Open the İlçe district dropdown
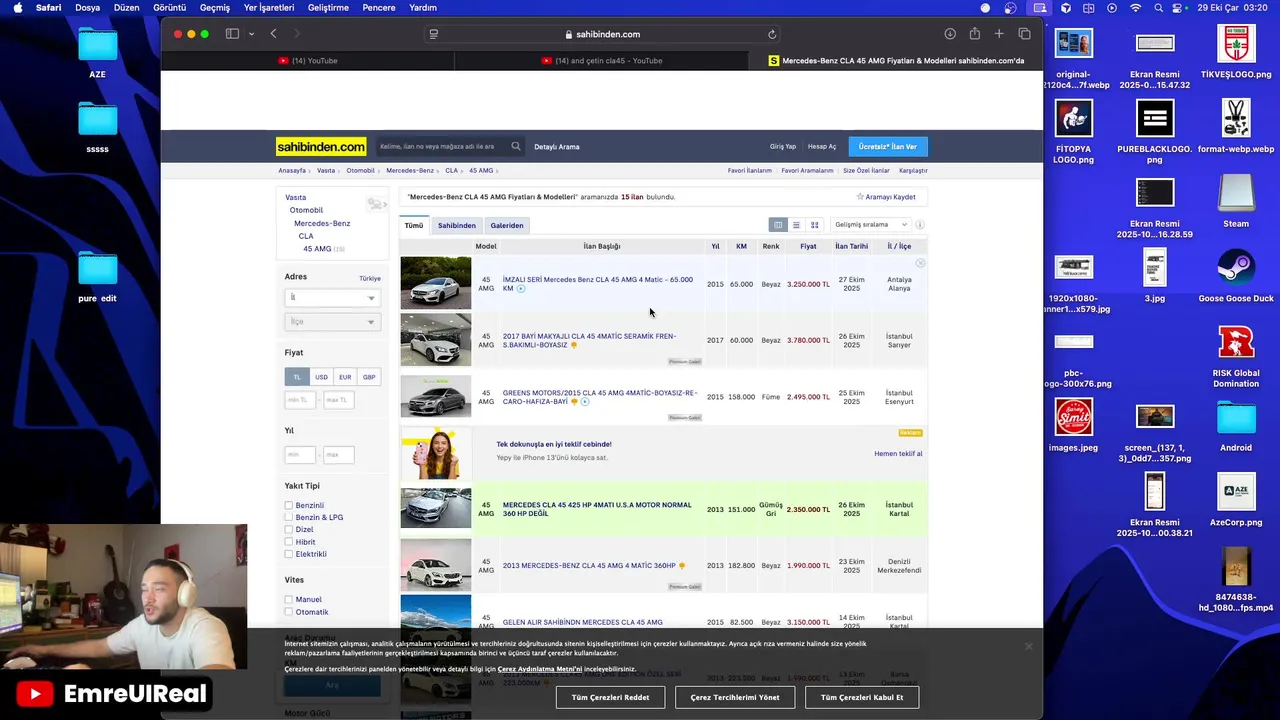 [332, 322]
